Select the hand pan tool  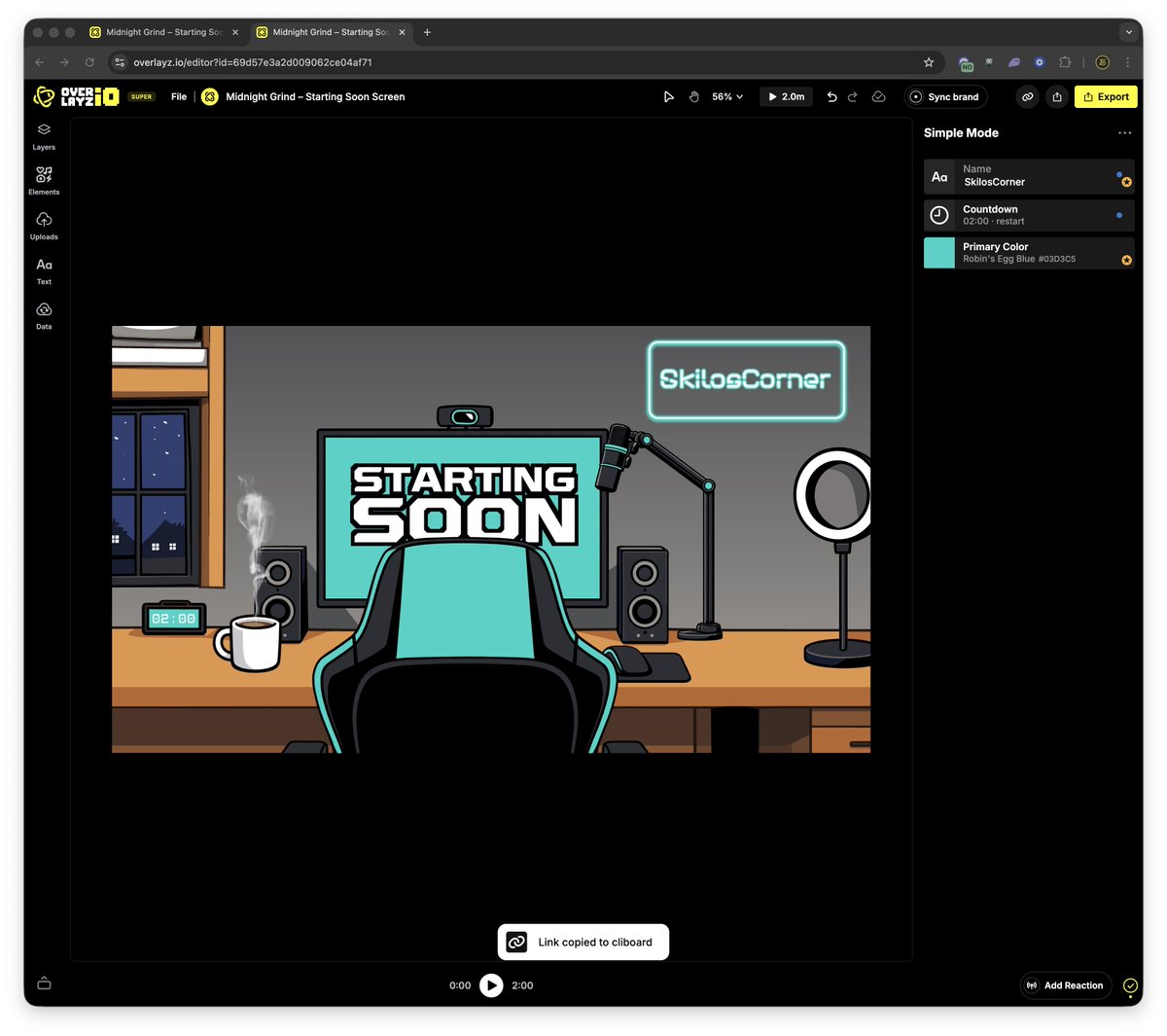click(693, 96)
